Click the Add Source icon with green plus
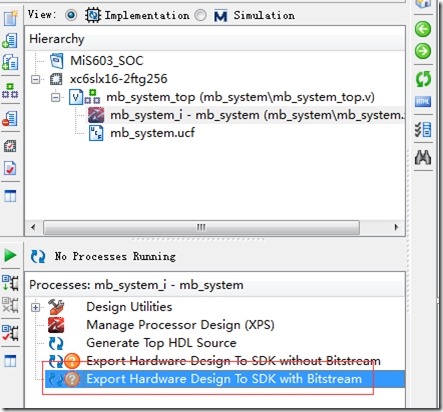Viewport: 443px width, 412px height. [x=10, y=41]
